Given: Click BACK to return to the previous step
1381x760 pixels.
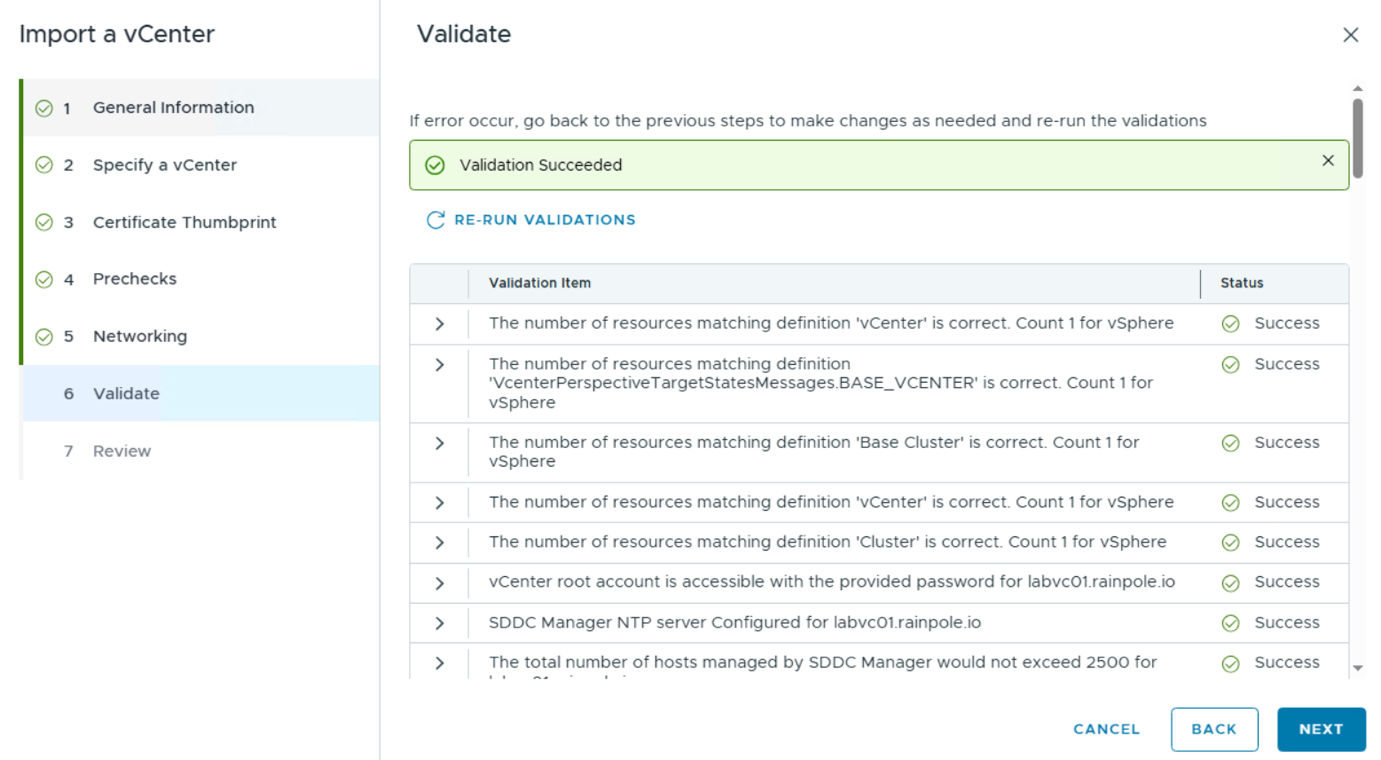Looking at the screenshot, I should click(x=1214, y=729).
